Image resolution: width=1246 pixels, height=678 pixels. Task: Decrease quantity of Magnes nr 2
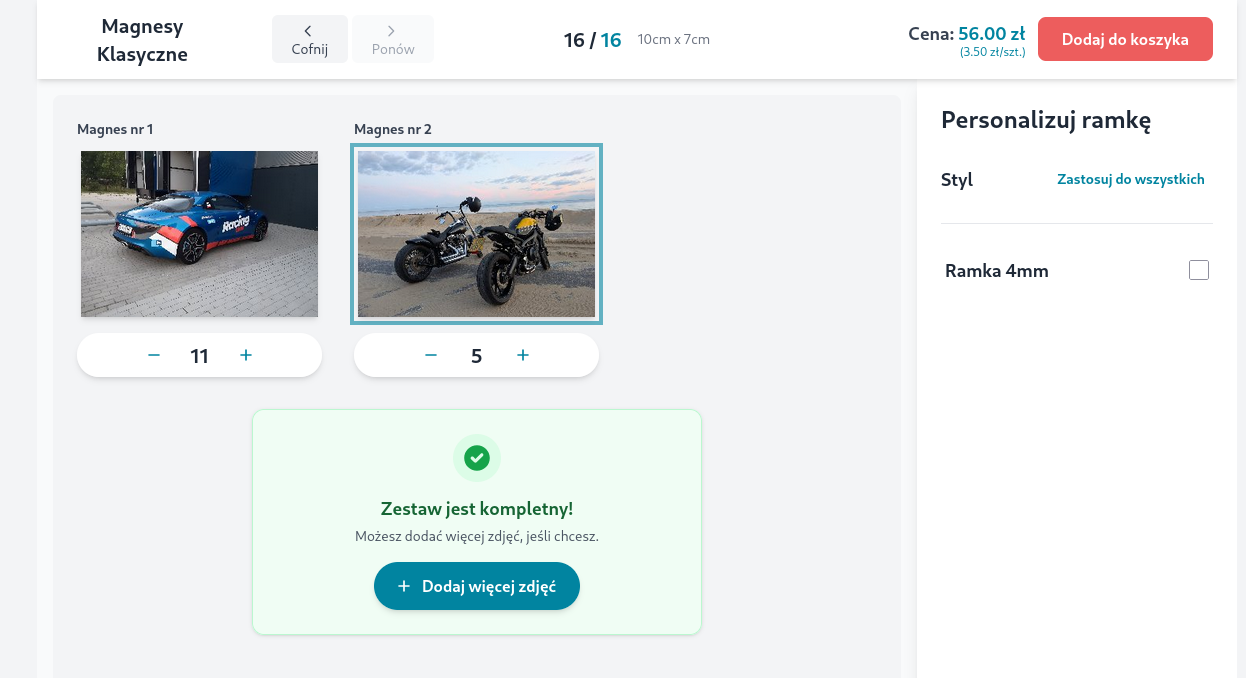[x=431, y=355]
